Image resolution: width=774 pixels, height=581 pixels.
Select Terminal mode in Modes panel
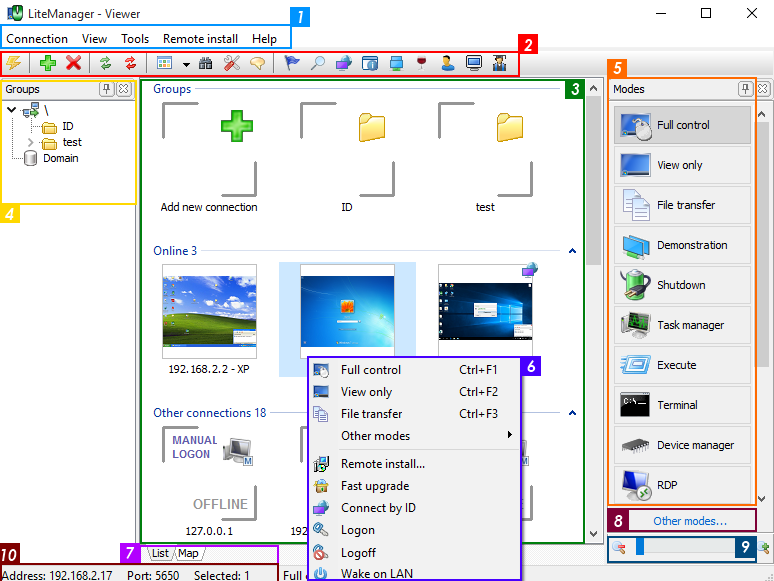682,405
